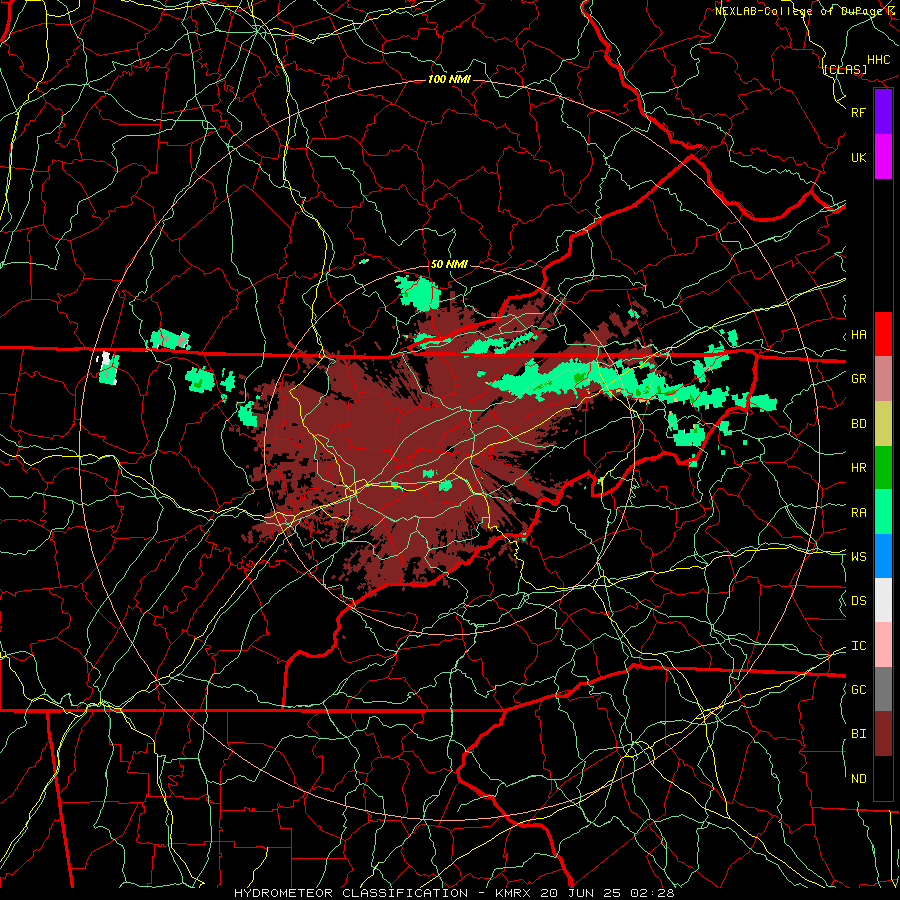The image size is (900, 900).
Task: Click the brown BI legend swatch
Action: [883, 734]
